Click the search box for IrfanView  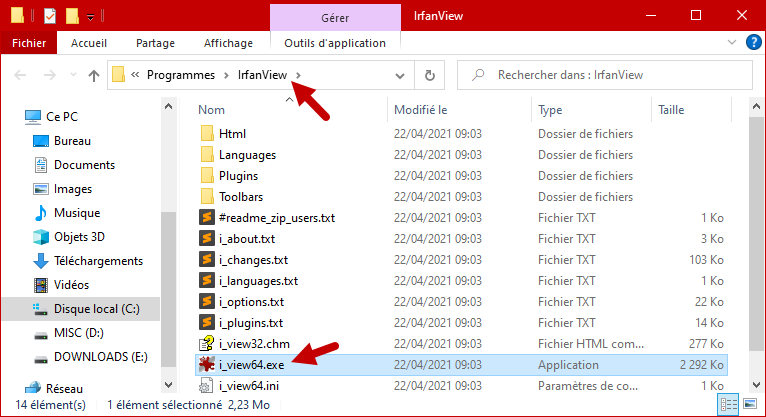pyautogui.click(x=605, y=75)
